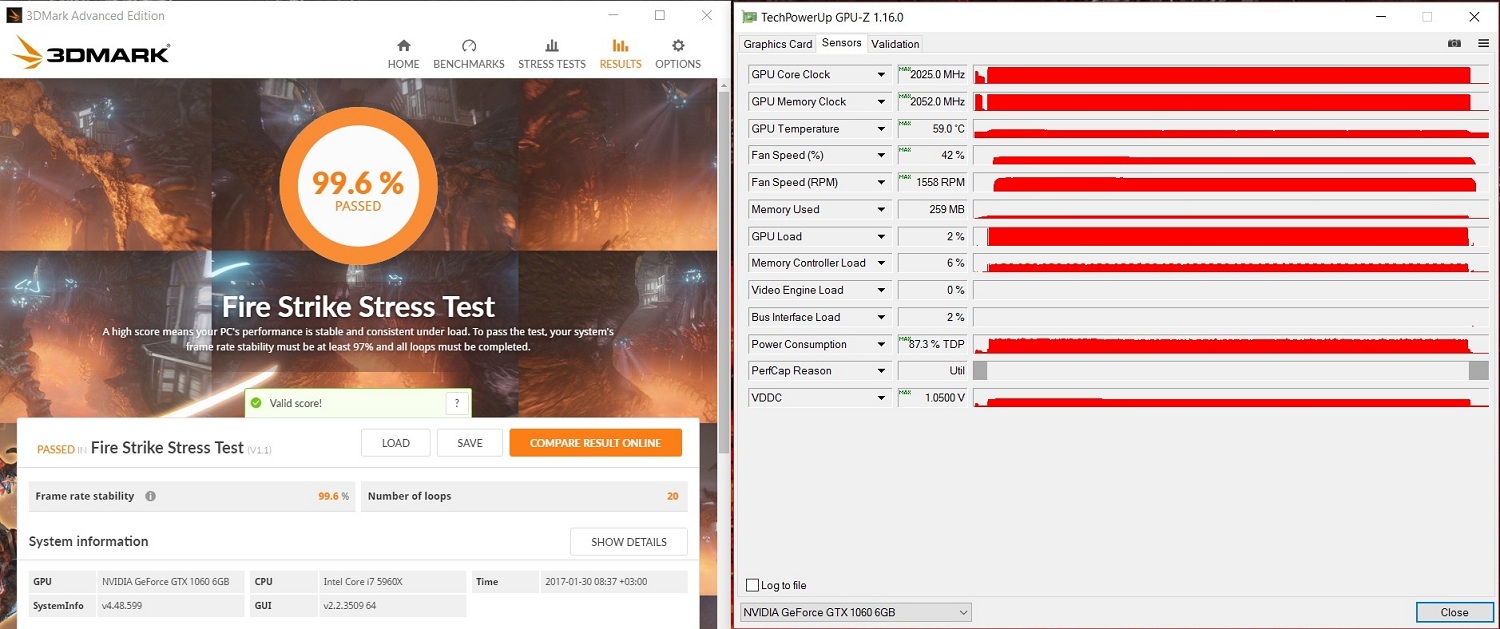Click the PerfCap Reason graph bar

1231,371
